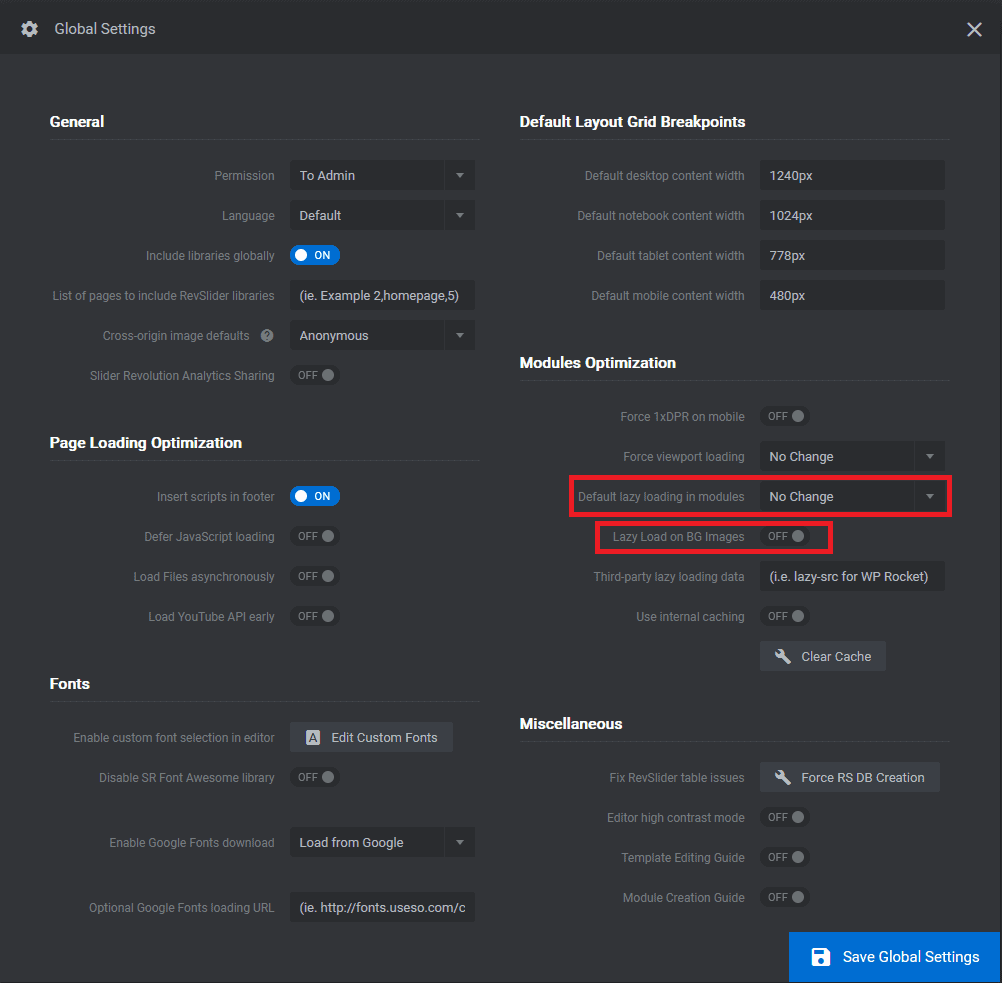
Task: Click the wrench icon on Force RS DB Creation
Action: 783,777
